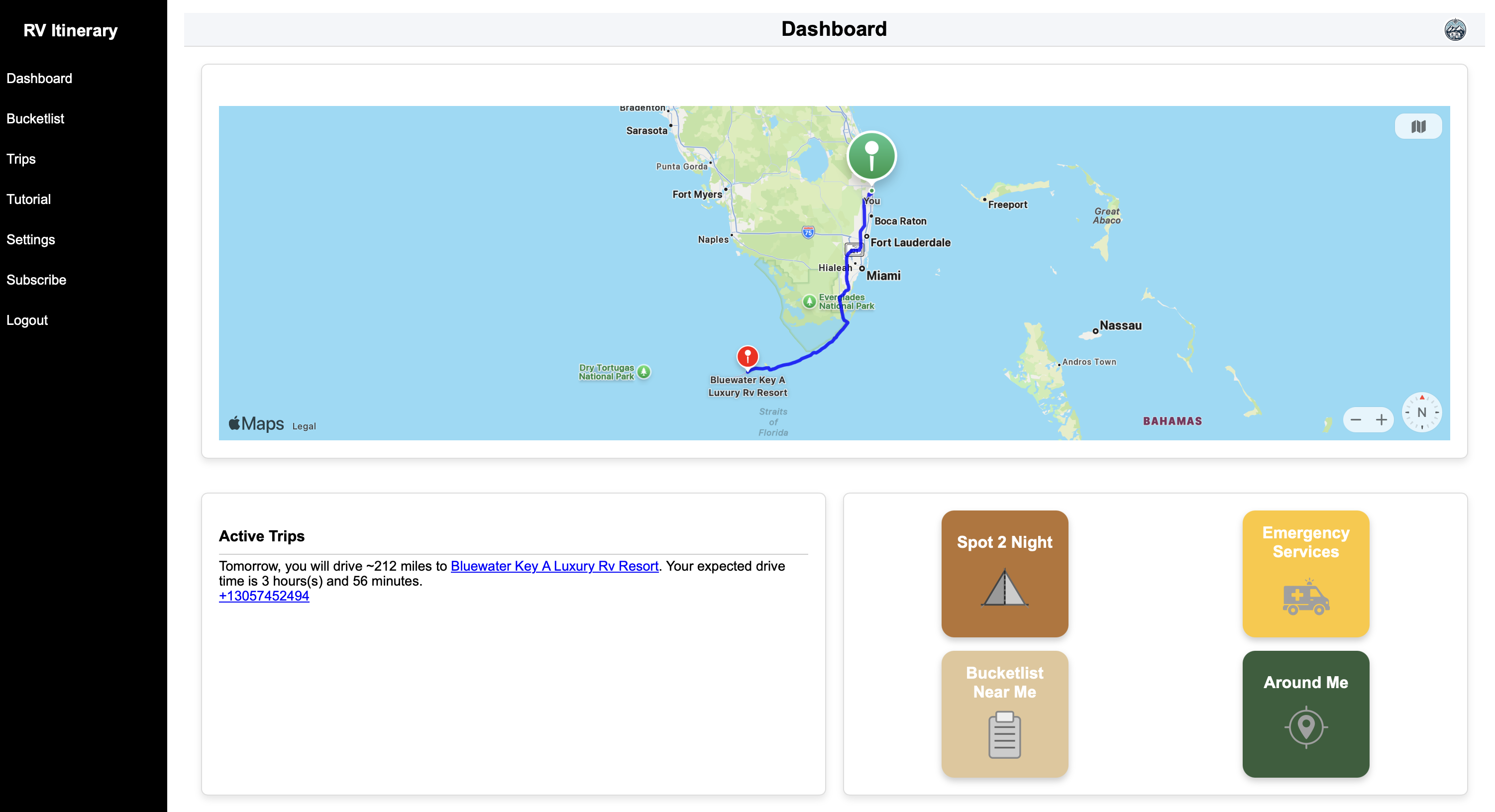The image size is (1495, 812).
Task: Click the Active Trips heading
Action: click(262, 536)
